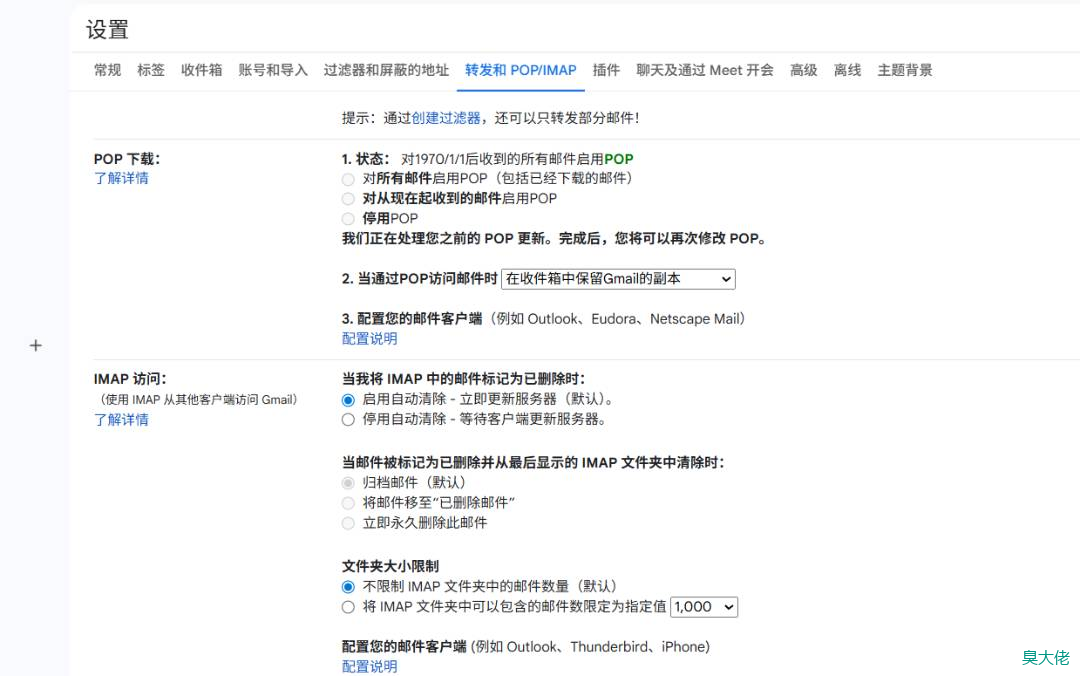This screenshot has width=1080, height=676.
Task: Select '对从现在起收到的邮件启用POP' option
Action: pos(348,199)
